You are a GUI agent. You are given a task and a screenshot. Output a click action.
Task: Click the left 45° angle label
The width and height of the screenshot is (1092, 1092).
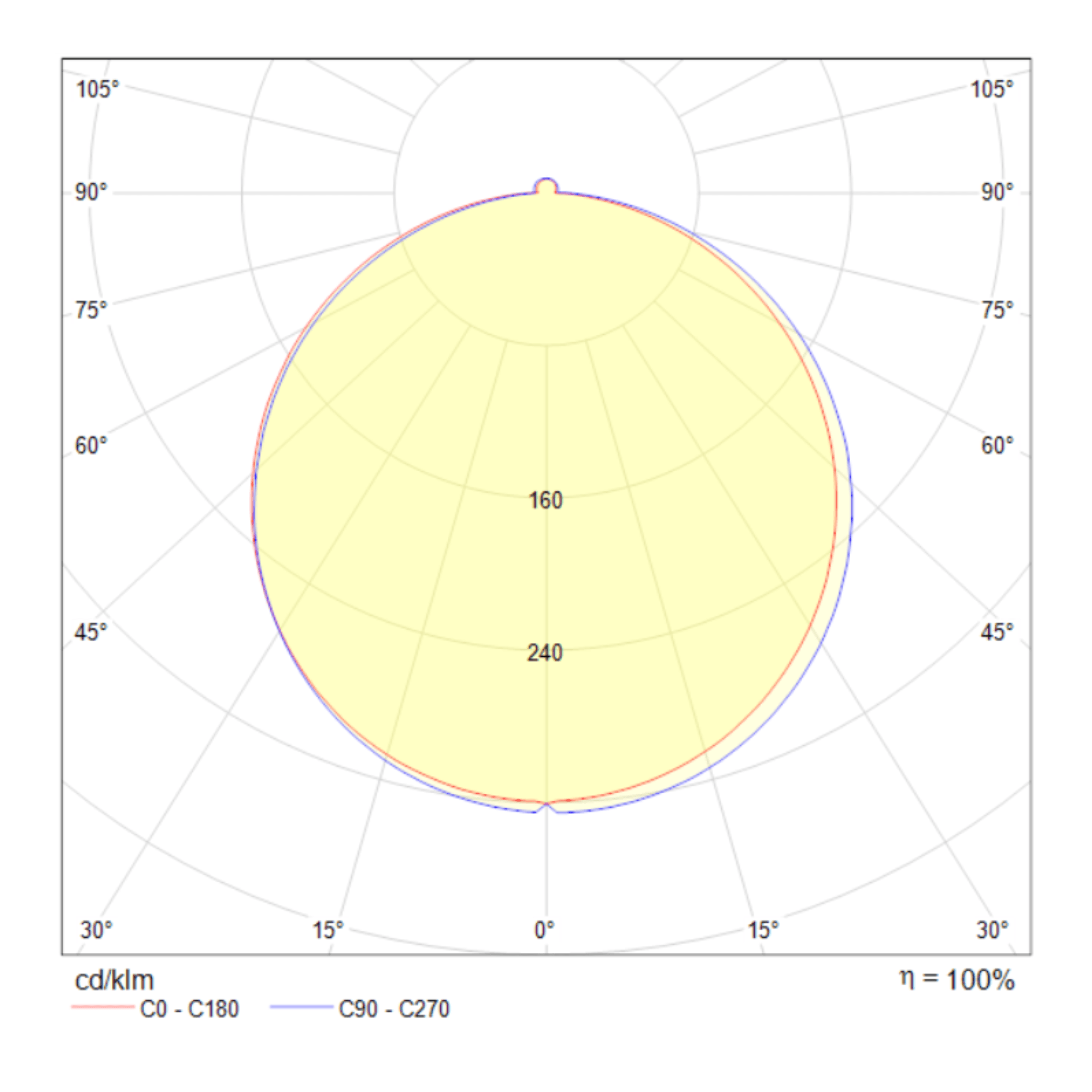click(91, 632)
